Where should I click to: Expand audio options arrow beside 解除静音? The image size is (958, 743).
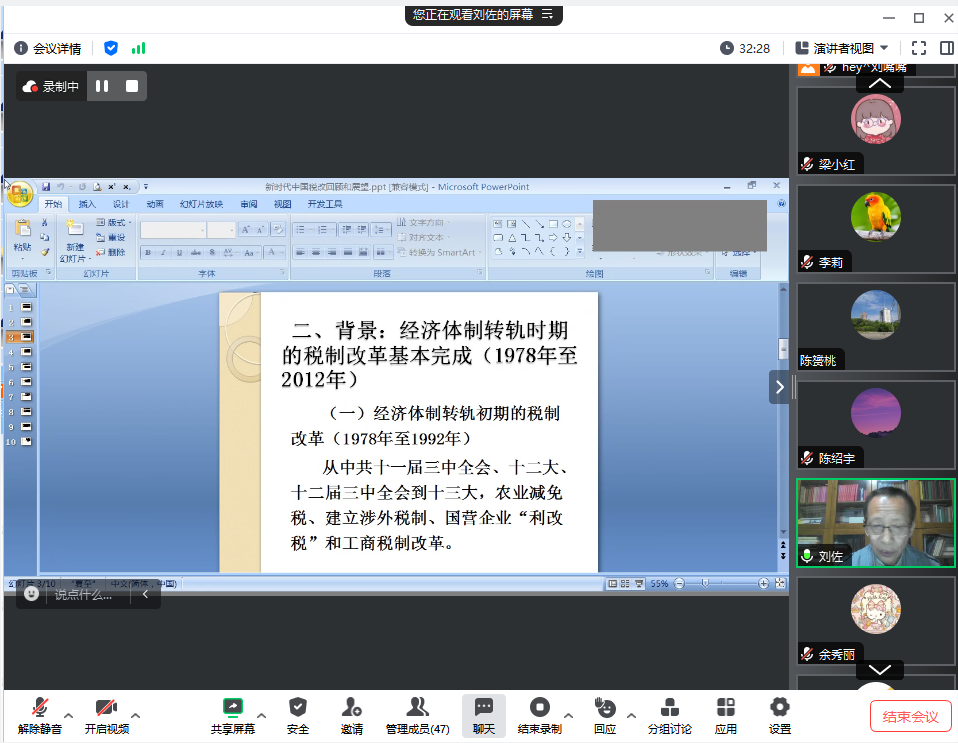tap(69, 714)
